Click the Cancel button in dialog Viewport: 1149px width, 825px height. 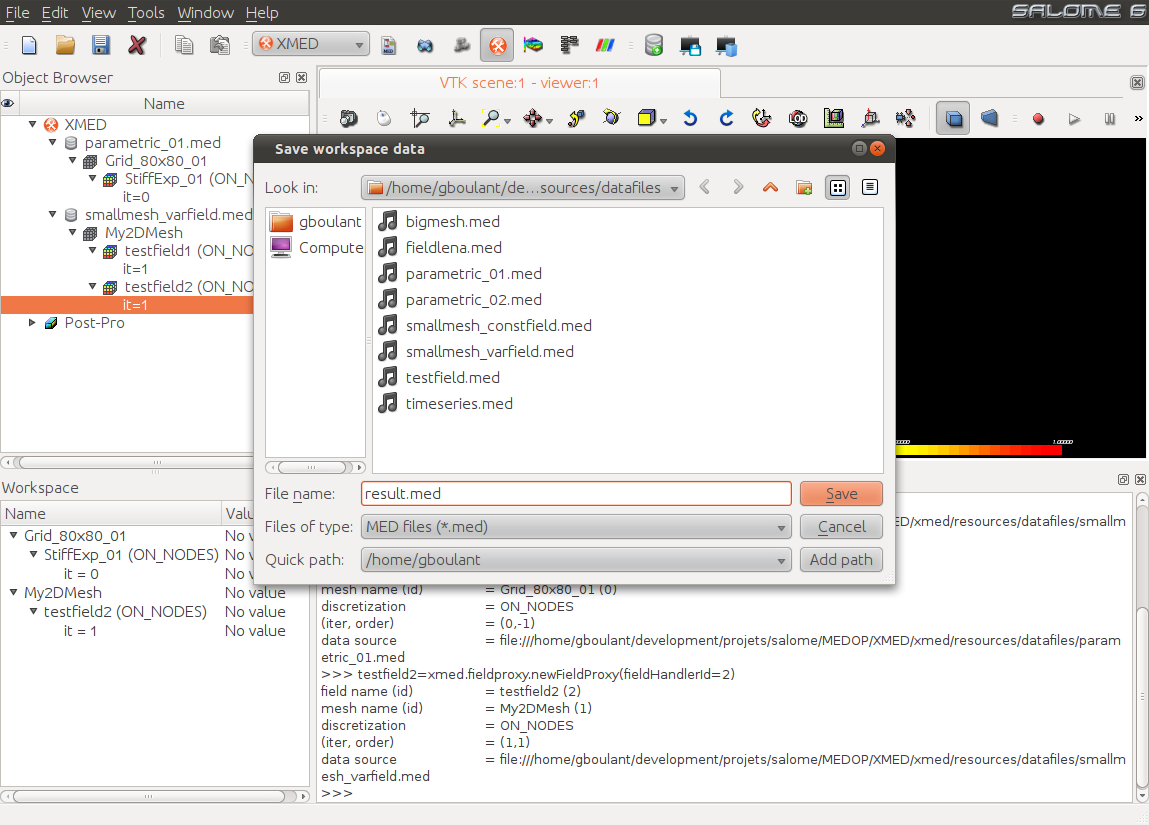point(841,527)
